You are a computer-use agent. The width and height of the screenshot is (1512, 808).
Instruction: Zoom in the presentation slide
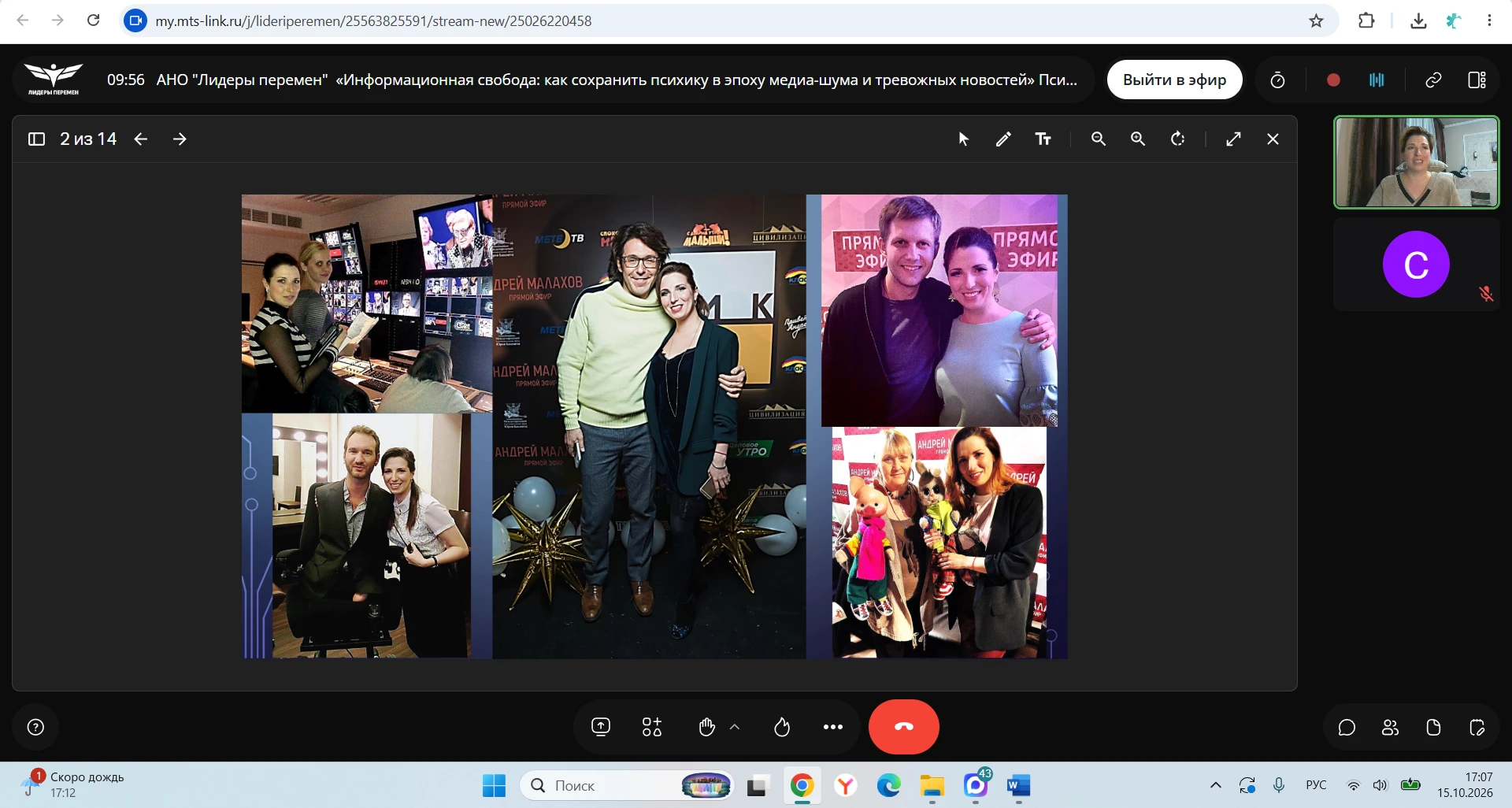pos(1138,139)
